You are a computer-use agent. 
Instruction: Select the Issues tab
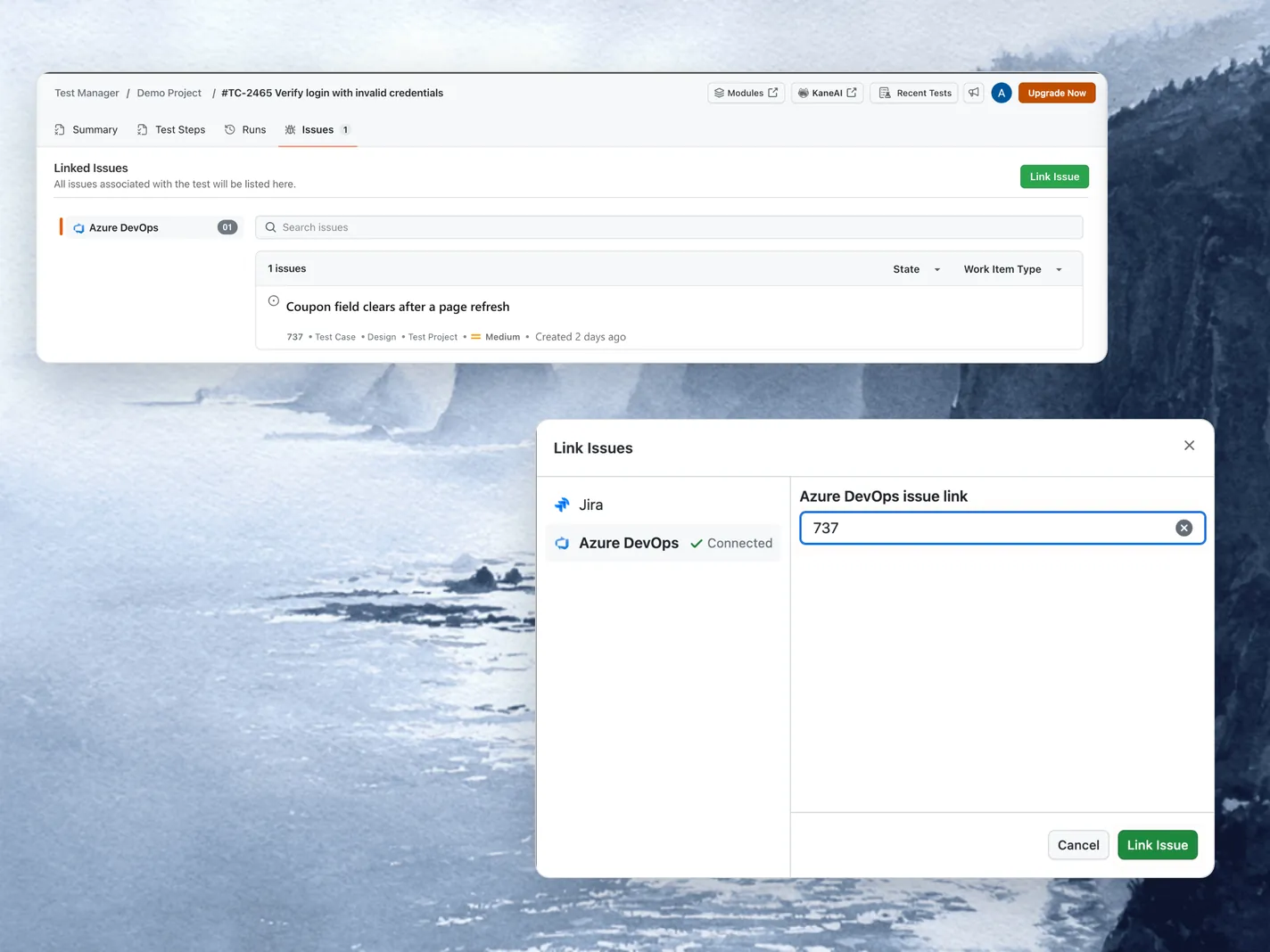[x=317, y=130]
